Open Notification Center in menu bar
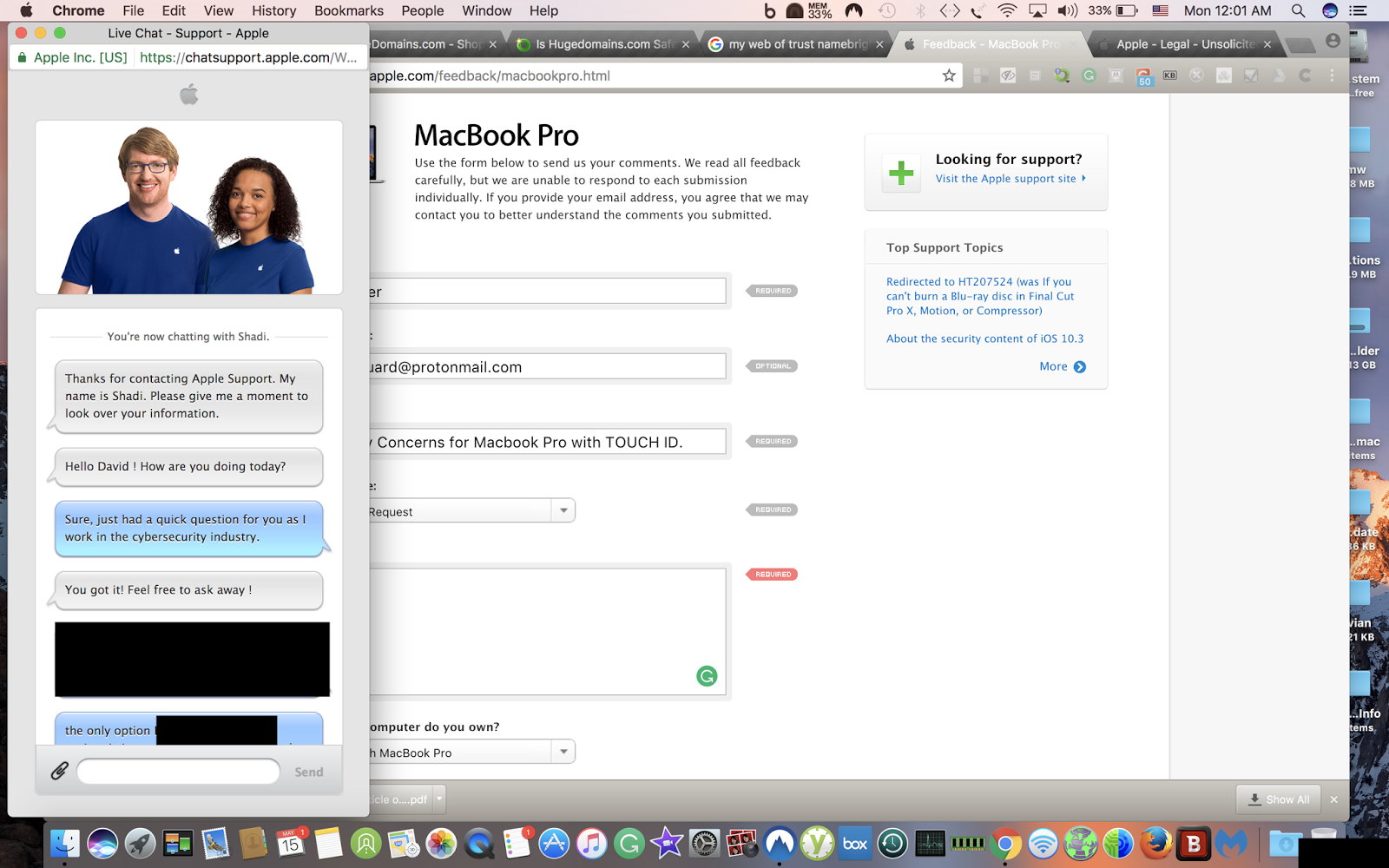The width and height of the screenshot is (1389, 868). click(1359, 10)
